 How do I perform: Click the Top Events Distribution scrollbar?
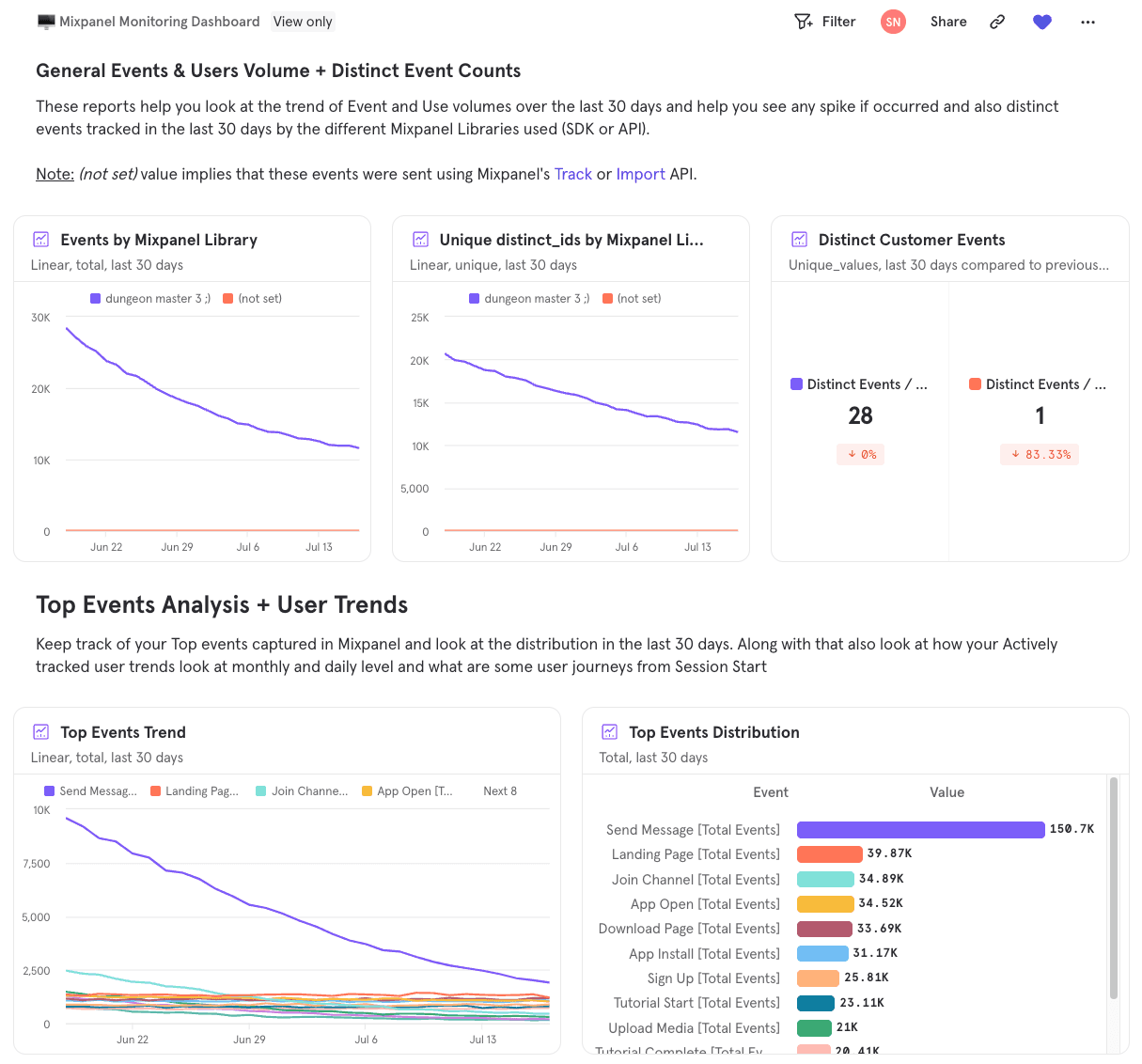(x=1114, y=887)
